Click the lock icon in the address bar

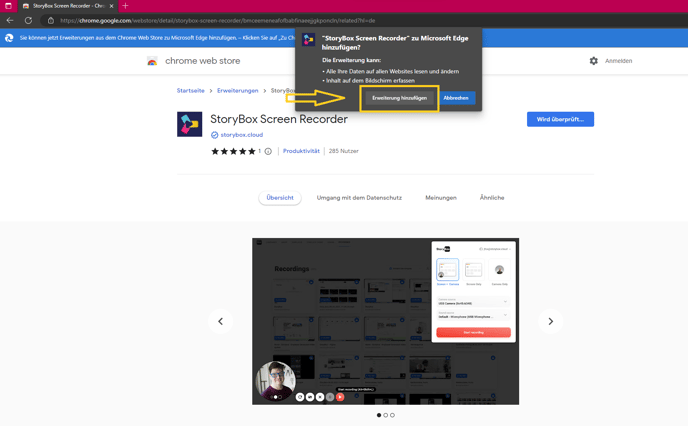pos(51,20)
